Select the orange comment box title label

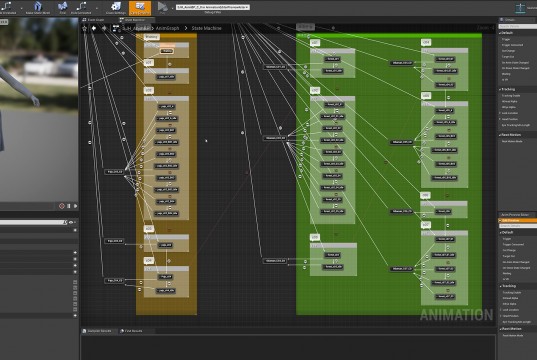(x=151, y=37)
